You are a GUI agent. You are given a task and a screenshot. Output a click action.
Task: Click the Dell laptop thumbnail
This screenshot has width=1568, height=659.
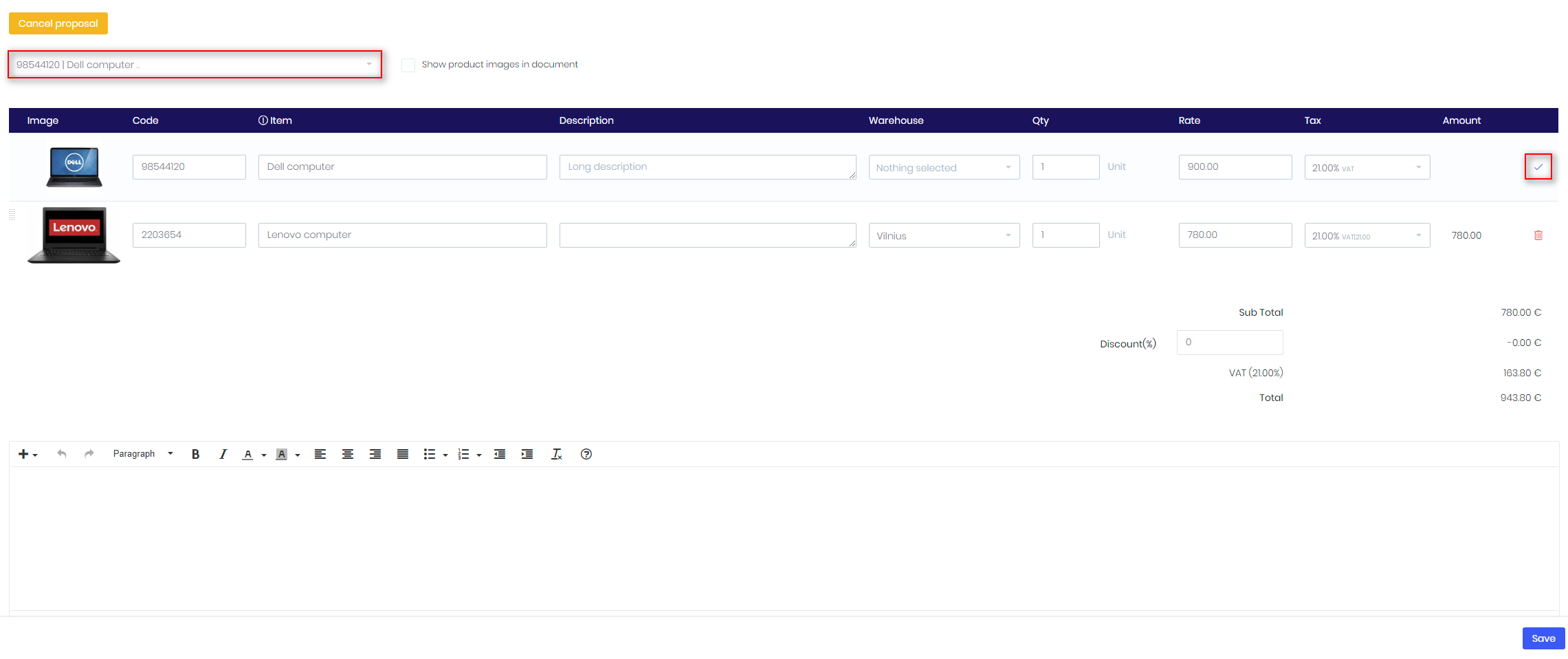coord(74,166)
